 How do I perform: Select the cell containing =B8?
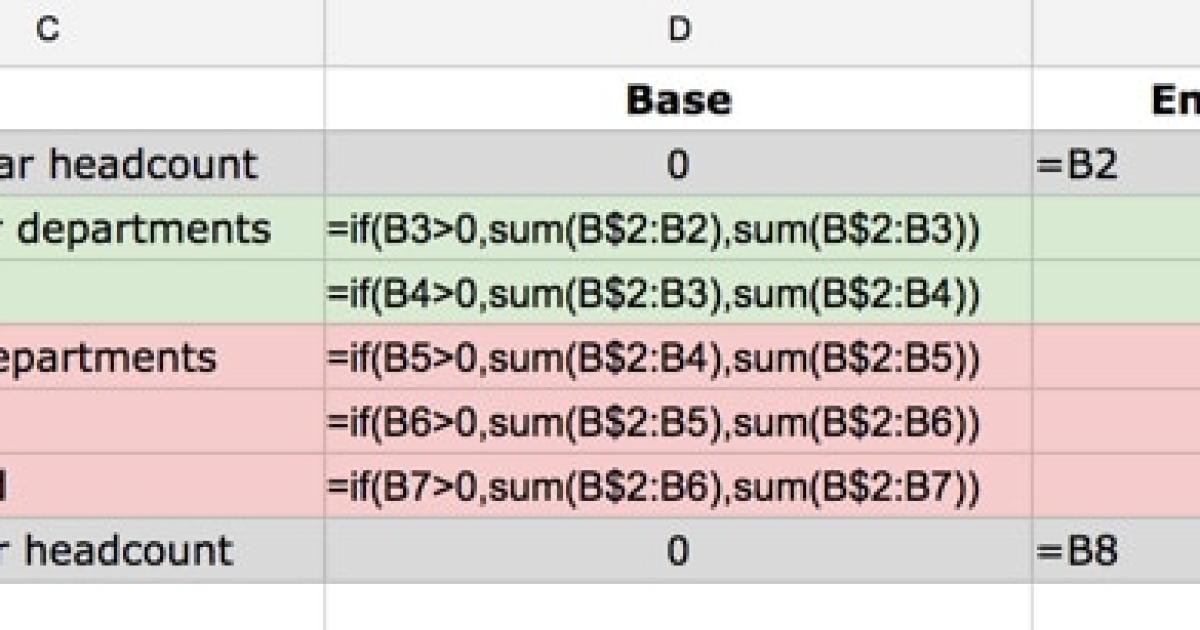[1110, 553]
